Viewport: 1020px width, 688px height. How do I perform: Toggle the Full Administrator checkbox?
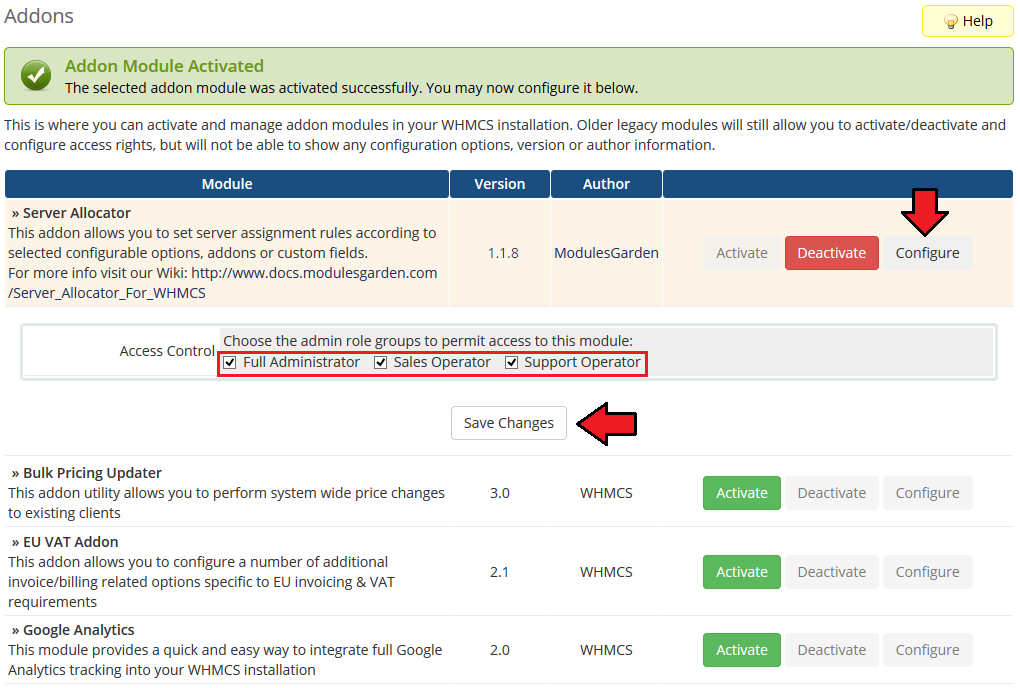[230, 363]
